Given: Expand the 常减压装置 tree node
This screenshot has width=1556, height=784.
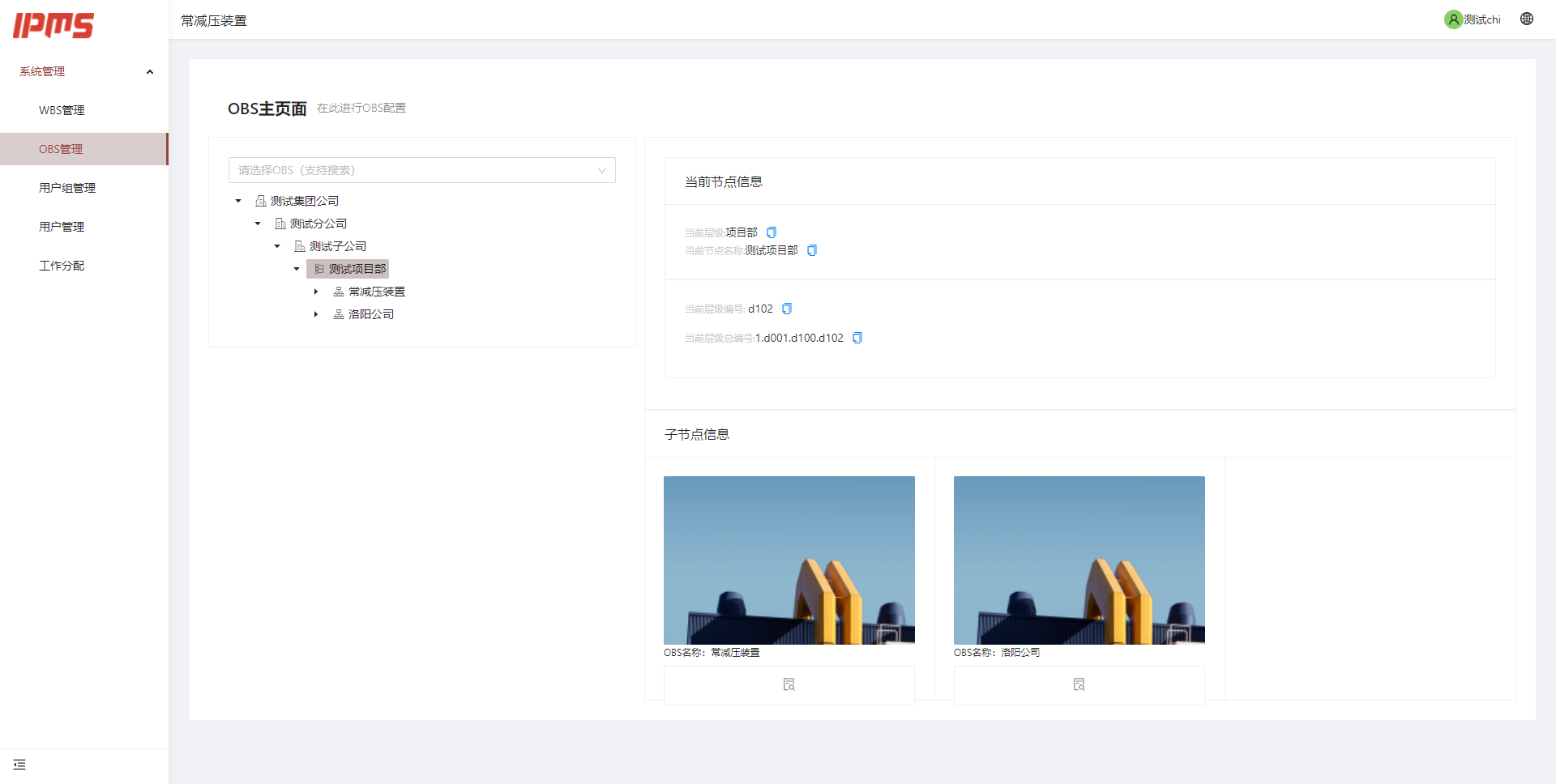Looking at the screenshot, I should (316, 292).
